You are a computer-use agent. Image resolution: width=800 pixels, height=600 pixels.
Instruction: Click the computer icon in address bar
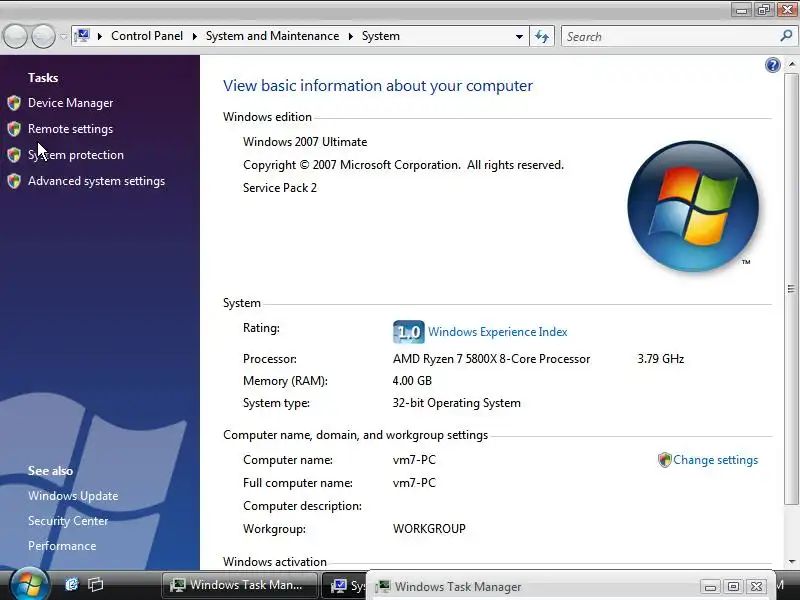[82, 36]
